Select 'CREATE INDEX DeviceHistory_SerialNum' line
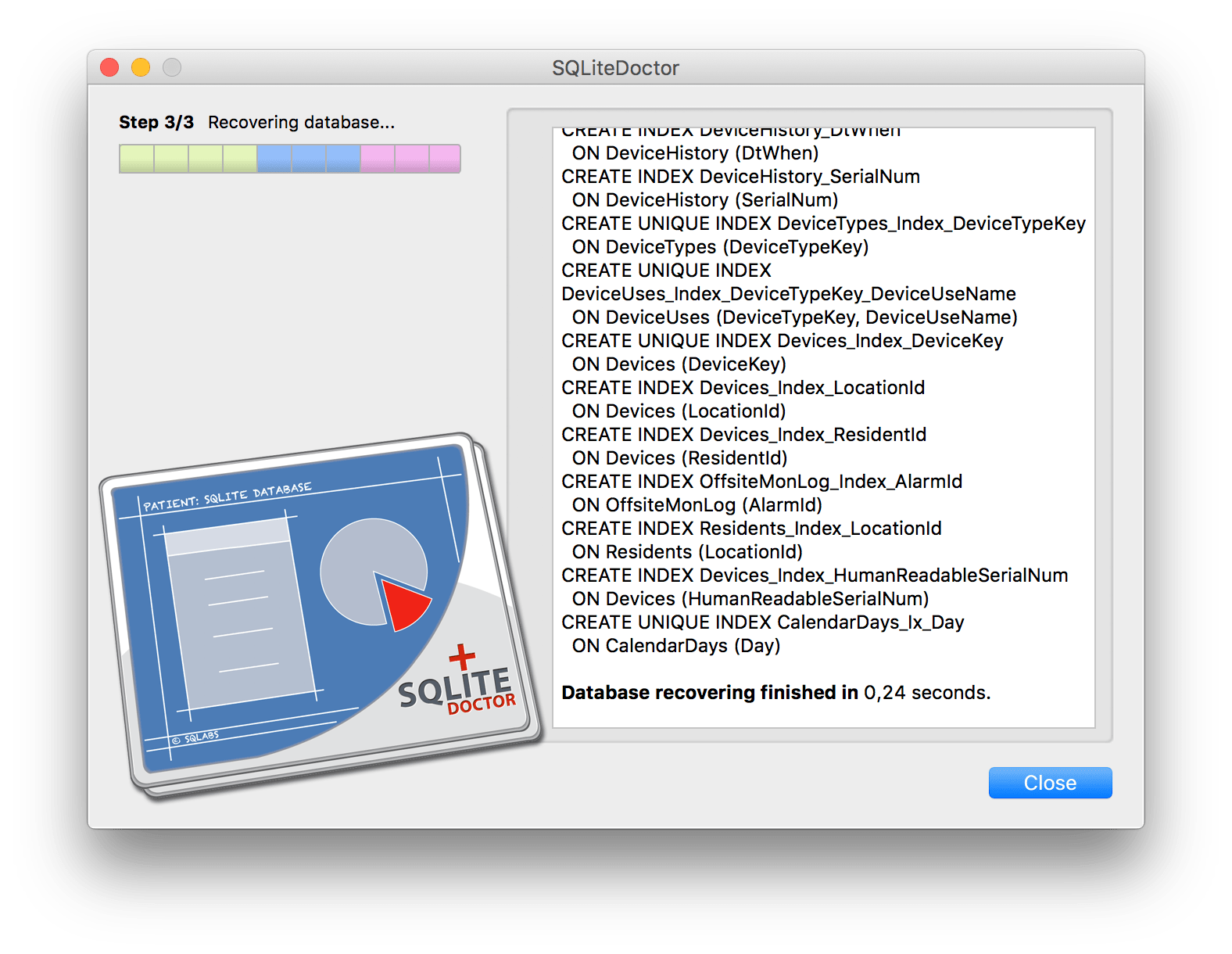 click(741, 177)
